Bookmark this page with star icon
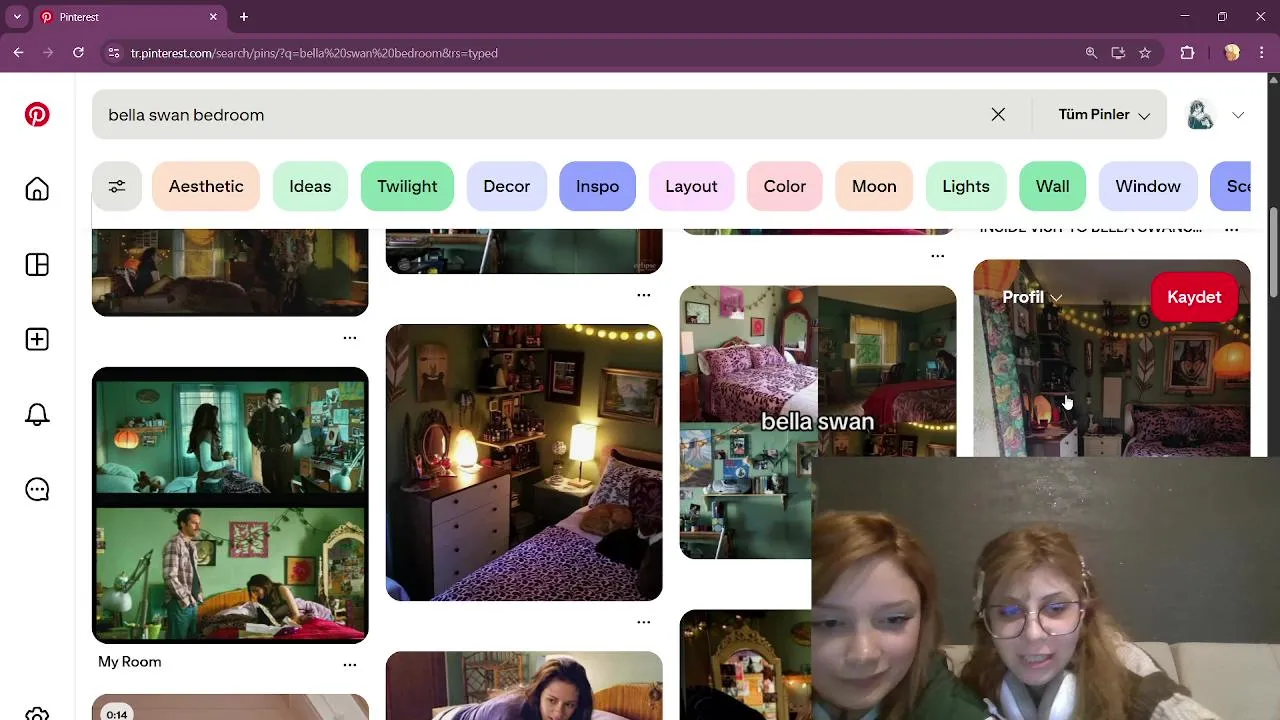The height and width of the screenshot is (720, 1280). click(x=1145, y=53)
